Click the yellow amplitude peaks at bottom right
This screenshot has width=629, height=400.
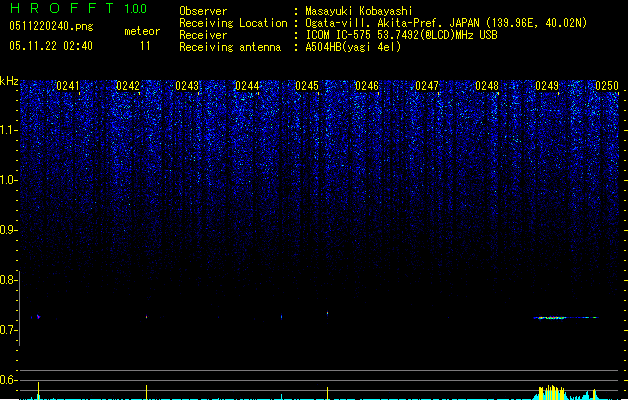click(x=551, y=393)
